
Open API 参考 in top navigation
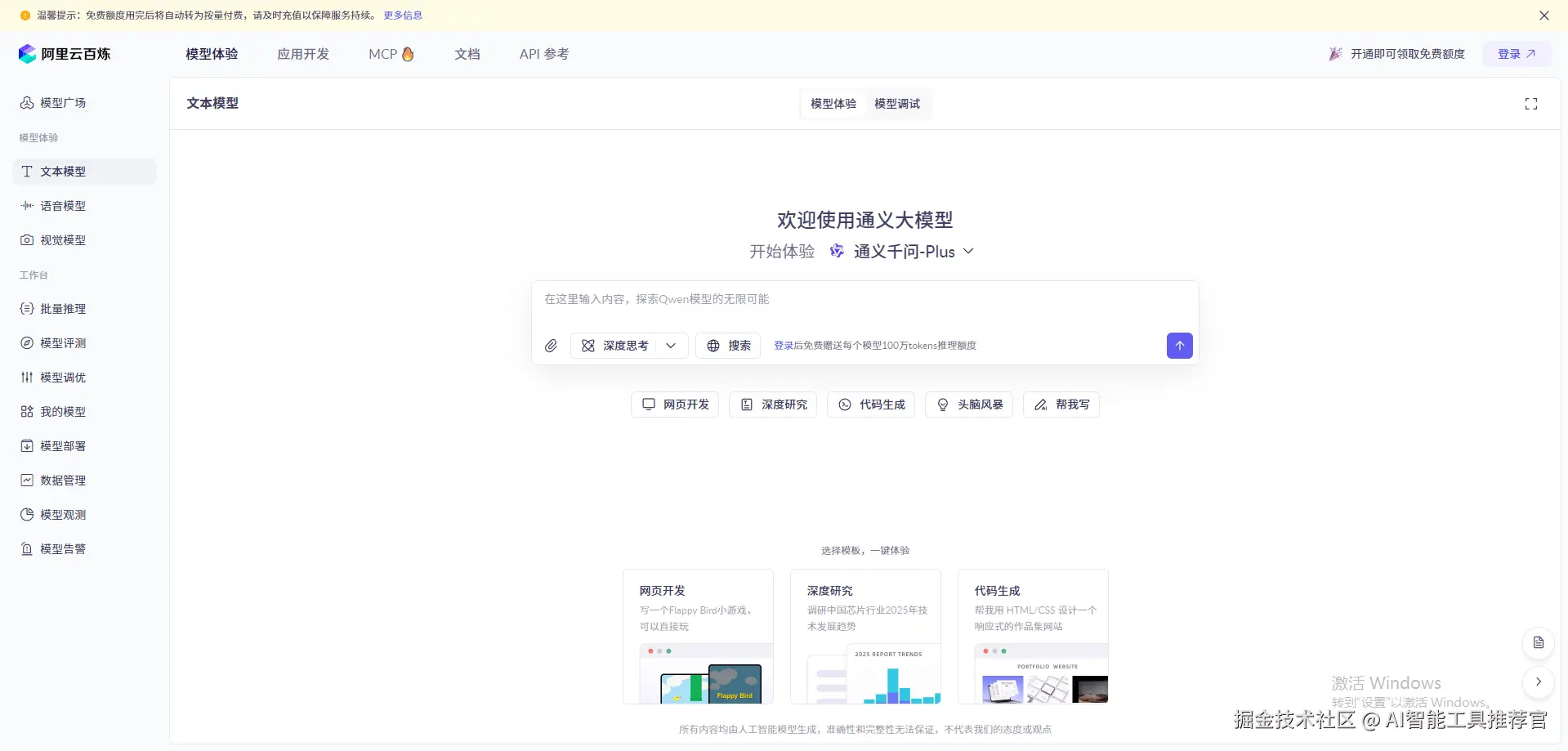(544, 54)
